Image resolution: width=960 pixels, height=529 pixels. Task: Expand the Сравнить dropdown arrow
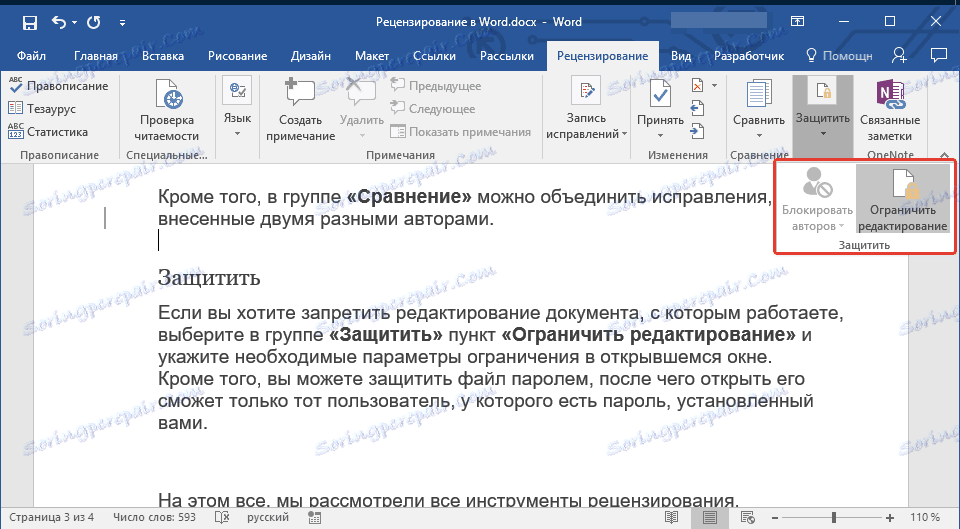point(759,135)
